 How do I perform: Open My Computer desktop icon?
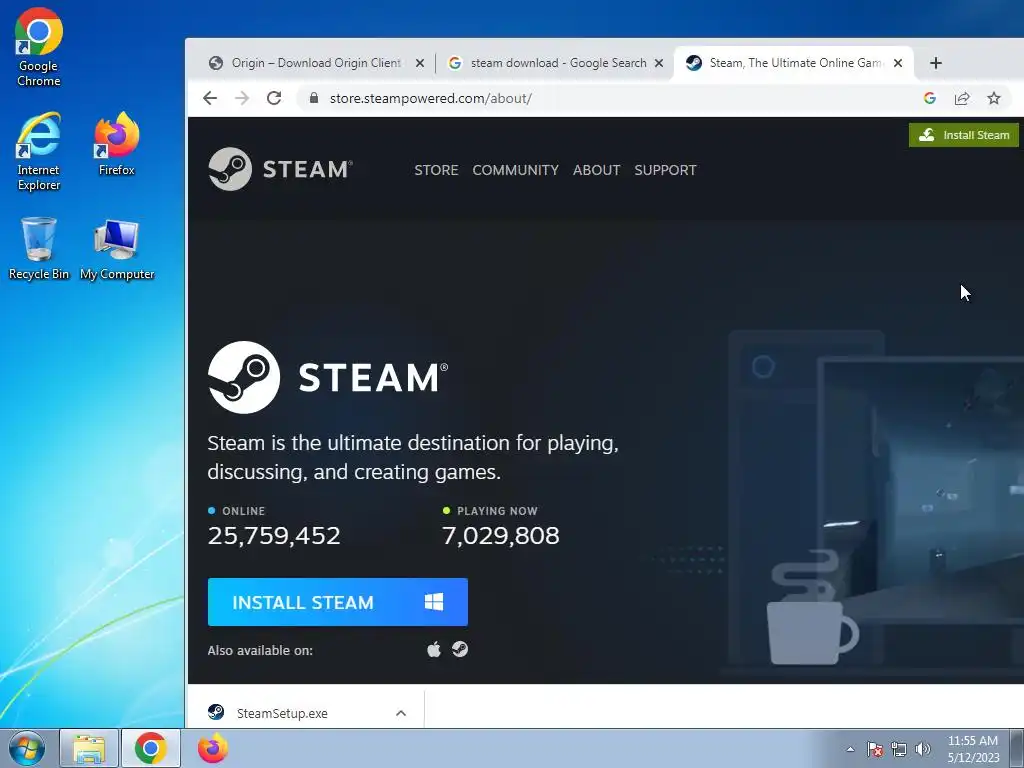(117, 249)
